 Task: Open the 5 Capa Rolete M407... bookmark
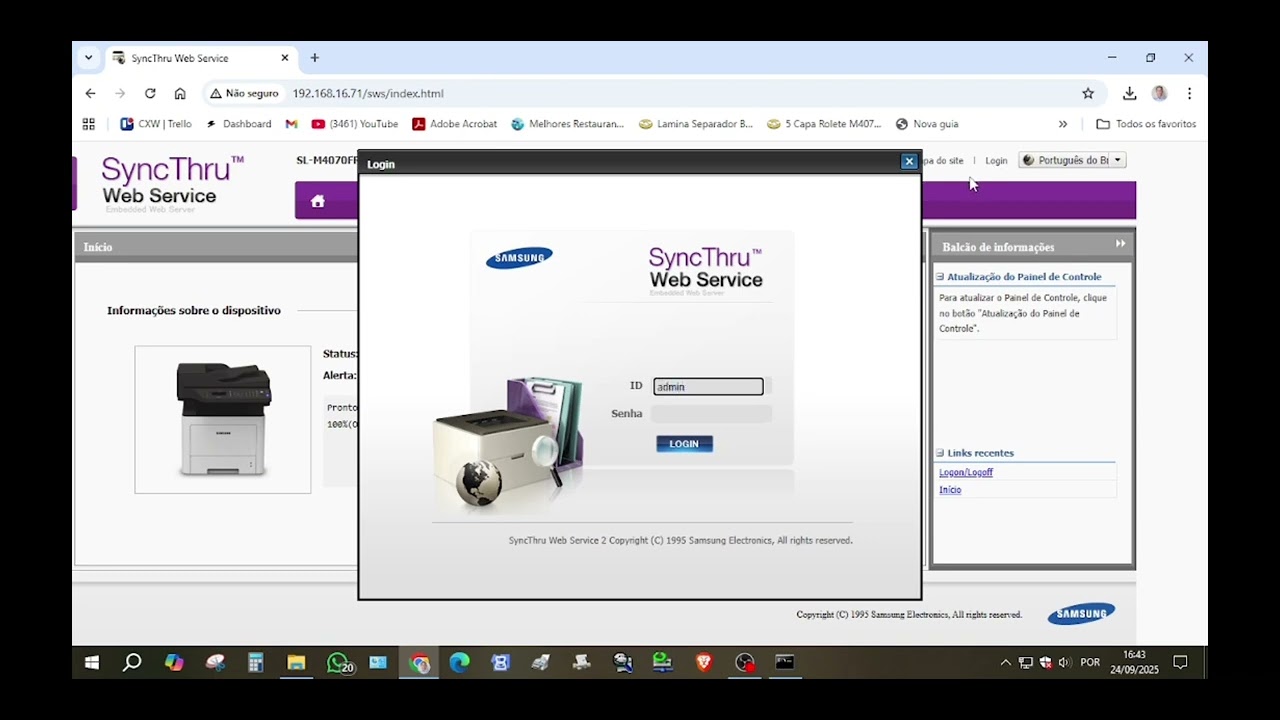pos(824,124)
